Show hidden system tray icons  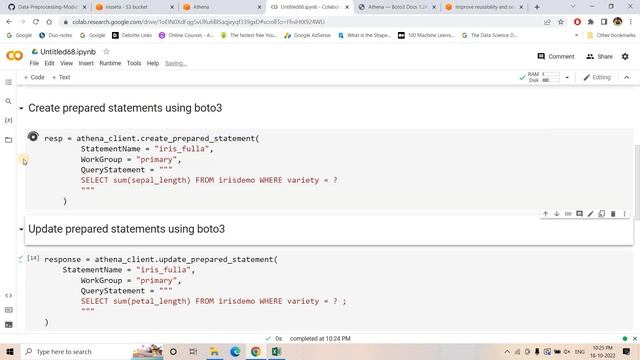click(x=507, y=351)
